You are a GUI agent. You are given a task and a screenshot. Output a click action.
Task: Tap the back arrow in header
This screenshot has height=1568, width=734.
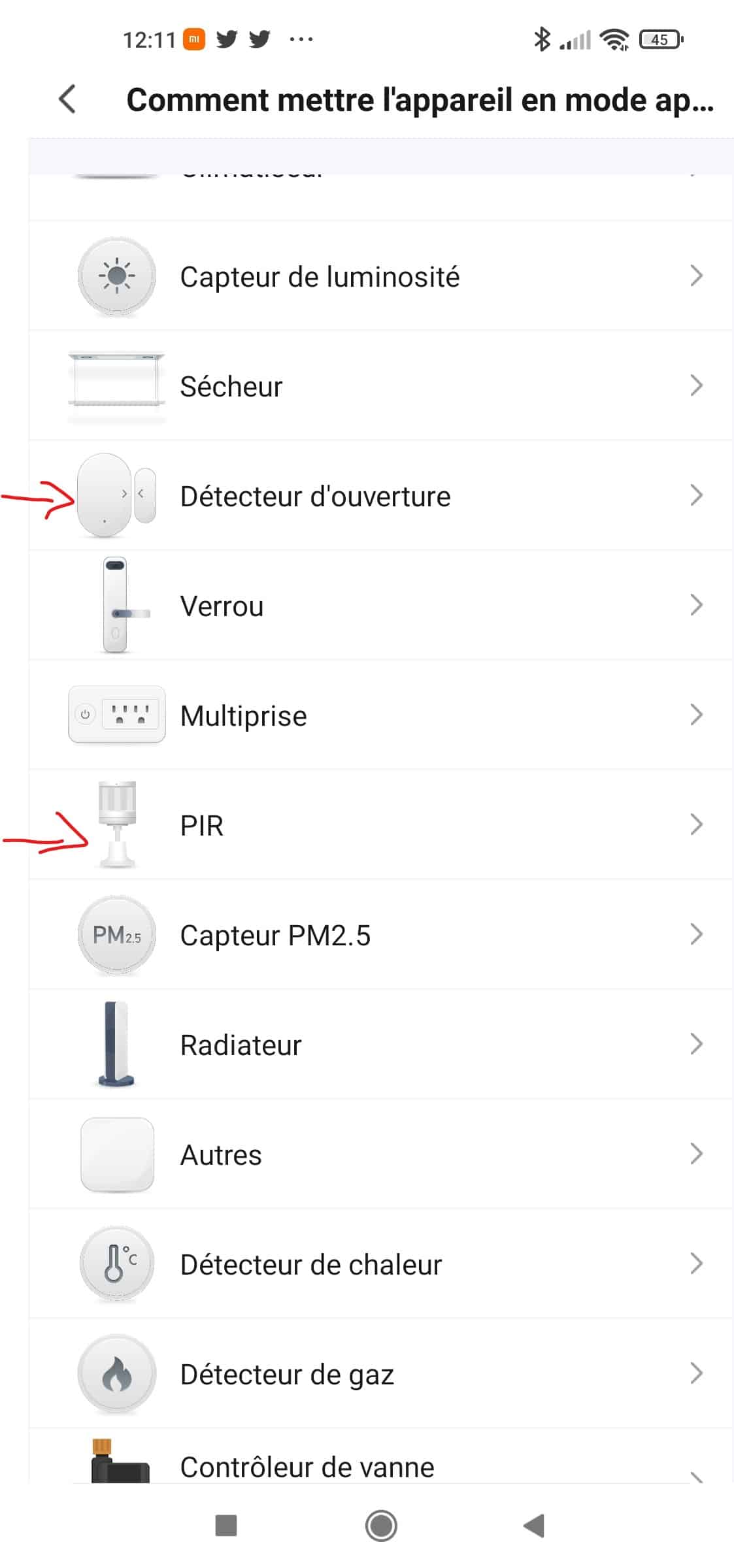67,99
